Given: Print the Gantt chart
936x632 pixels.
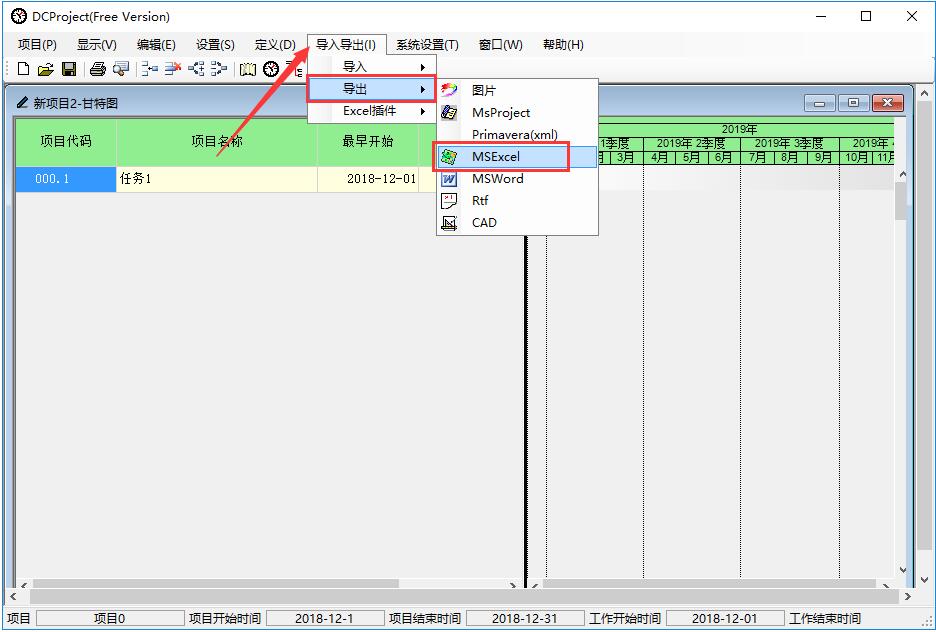Looking at the screenshot, I should click(x=97, y=68).
